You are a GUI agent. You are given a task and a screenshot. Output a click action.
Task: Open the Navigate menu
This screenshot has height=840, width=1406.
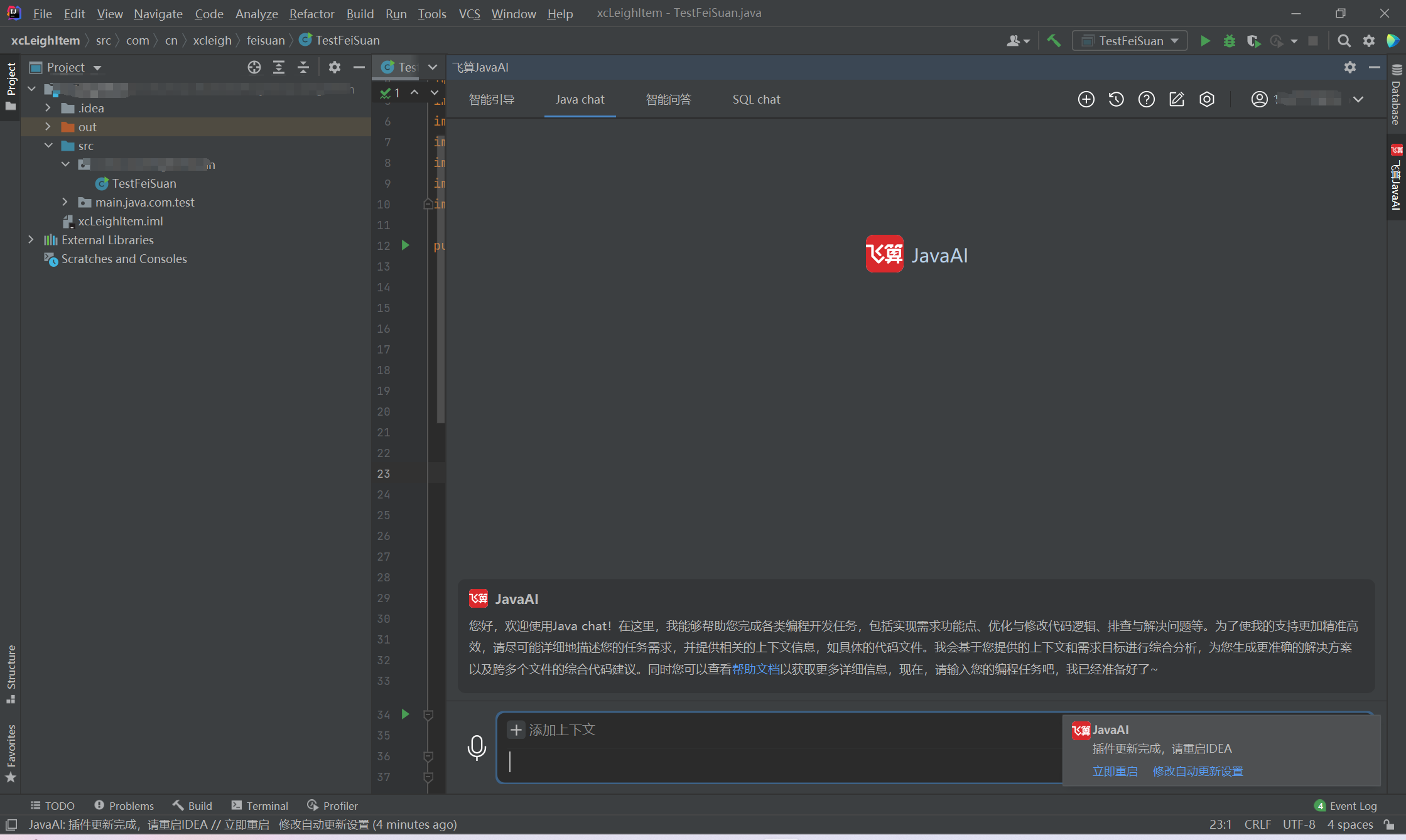point(158,13)
